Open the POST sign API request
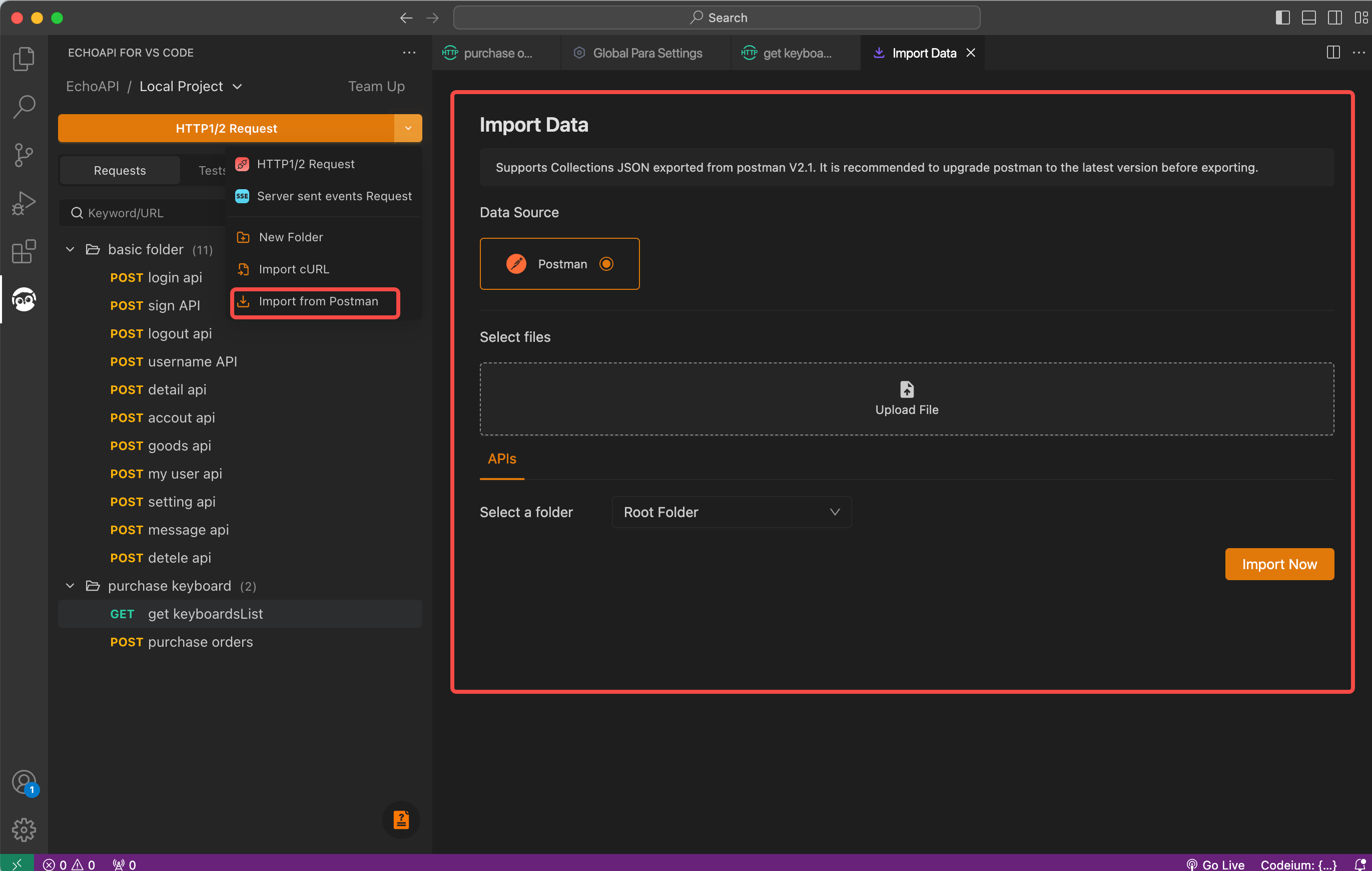 [155, 305]
